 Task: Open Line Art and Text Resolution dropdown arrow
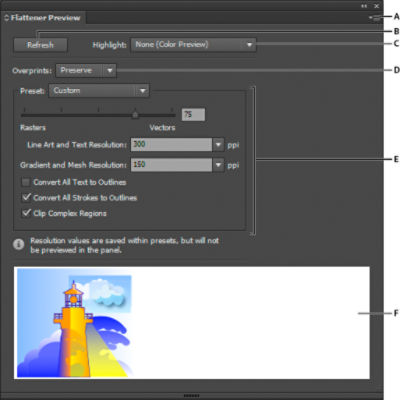coord(218,145)
